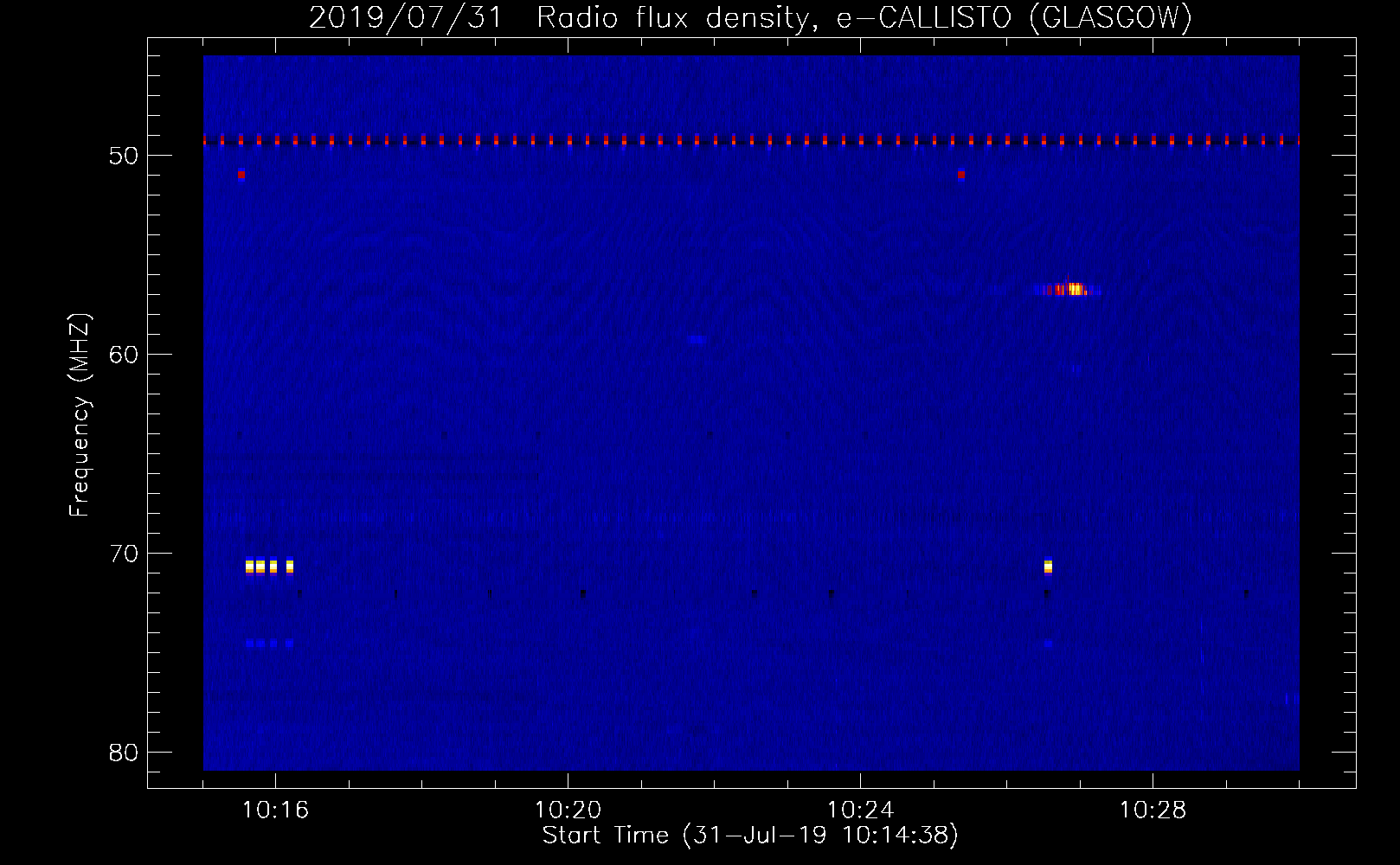Click the 60 frequency tick label
1400x865 pixels.
click(123, 355)
